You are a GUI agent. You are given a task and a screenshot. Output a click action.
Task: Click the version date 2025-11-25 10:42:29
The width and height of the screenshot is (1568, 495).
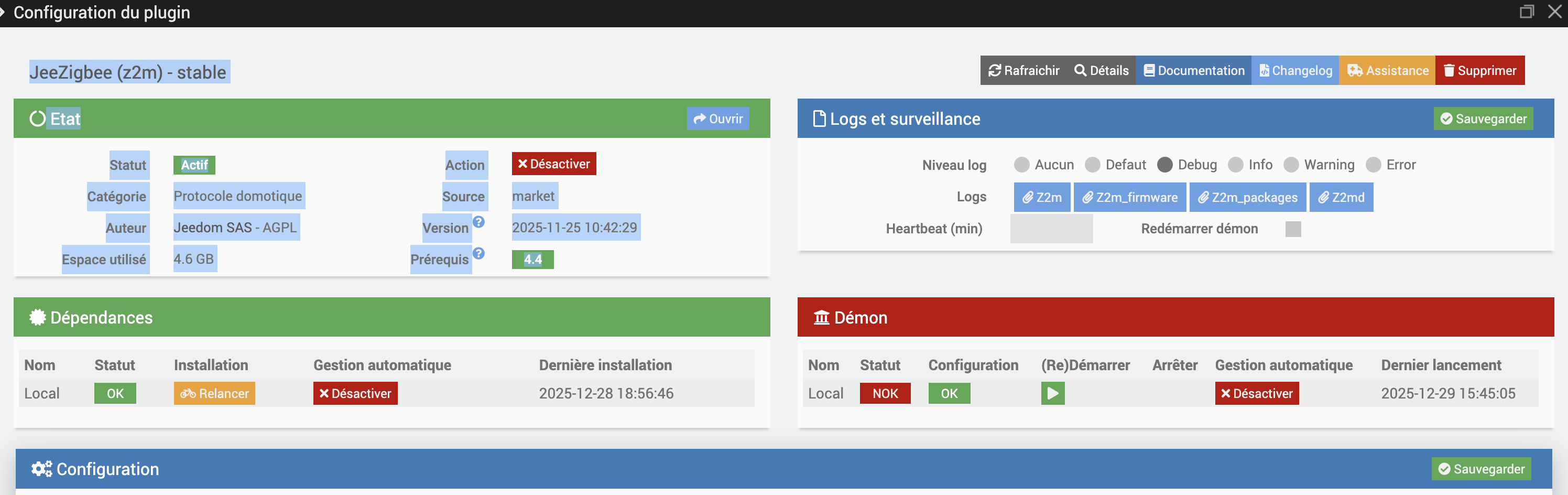(574, 228)
